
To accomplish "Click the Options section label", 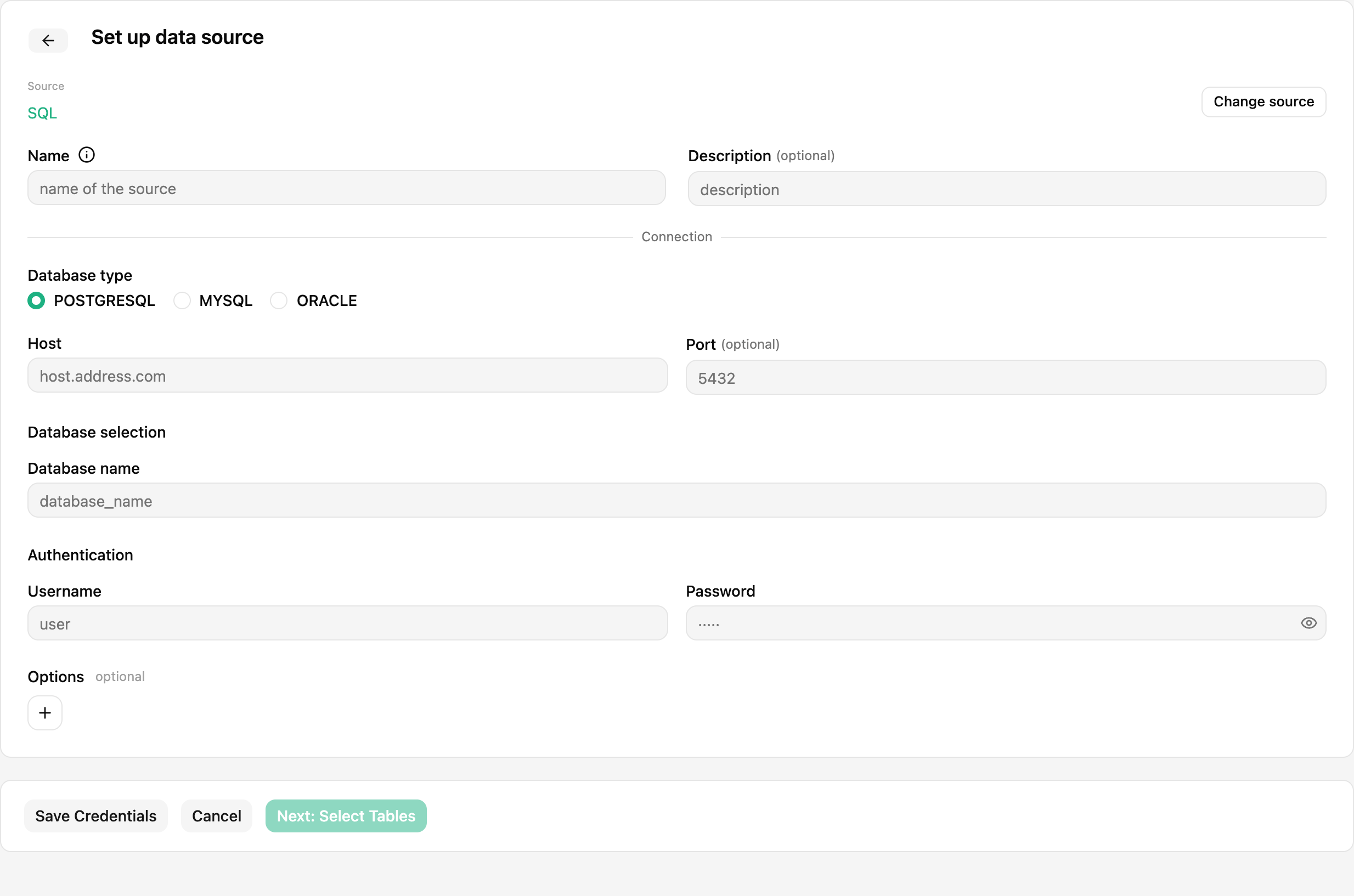I will (55, 677).
